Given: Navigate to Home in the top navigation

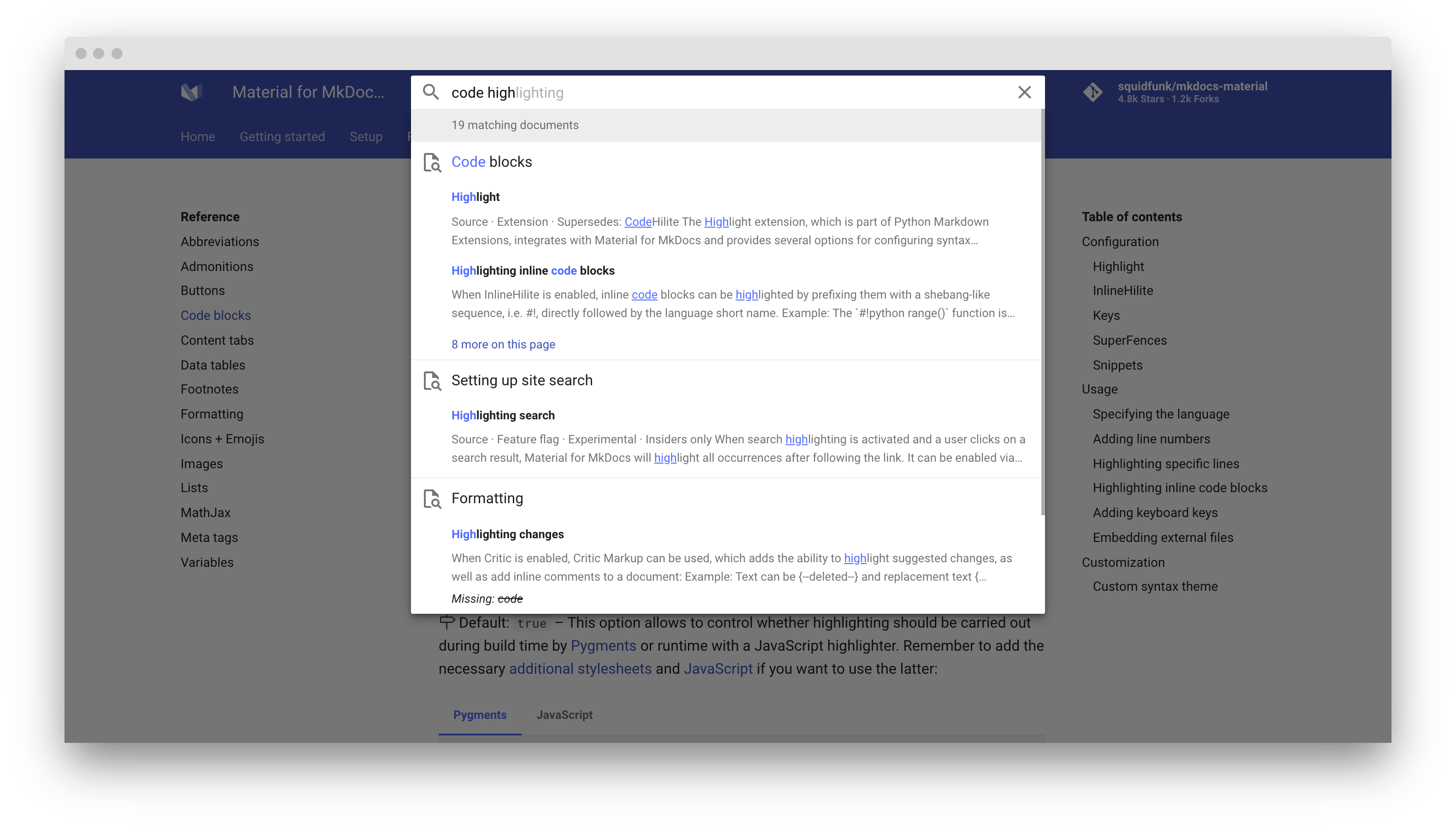Looking at the screenshot, I should [197, 136].
